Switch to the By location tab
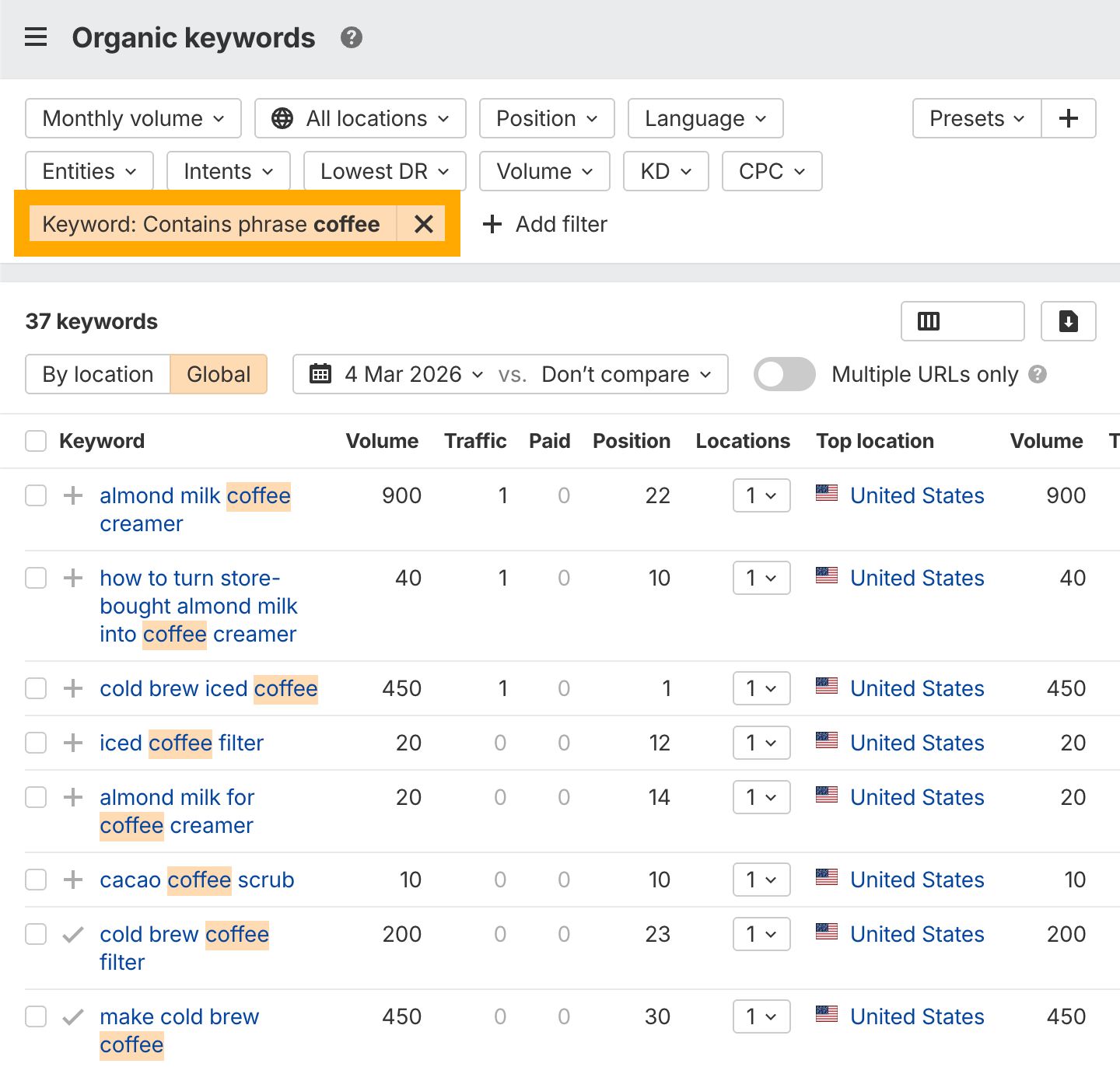This screenshot has height=1067, width=1120. click(x=98, y=374)
